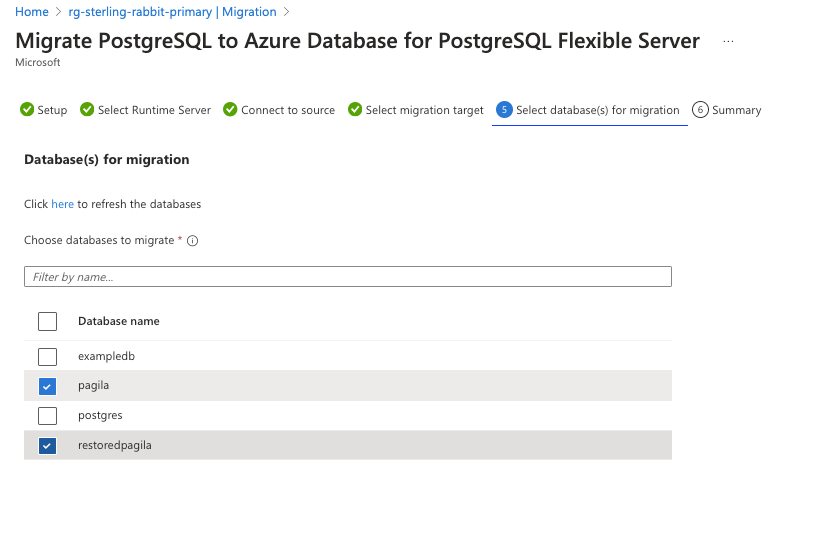Viewport: 817px width, 533px height.
Task: Uncheck the pagila database checkbox
Action: click(47, 386)
